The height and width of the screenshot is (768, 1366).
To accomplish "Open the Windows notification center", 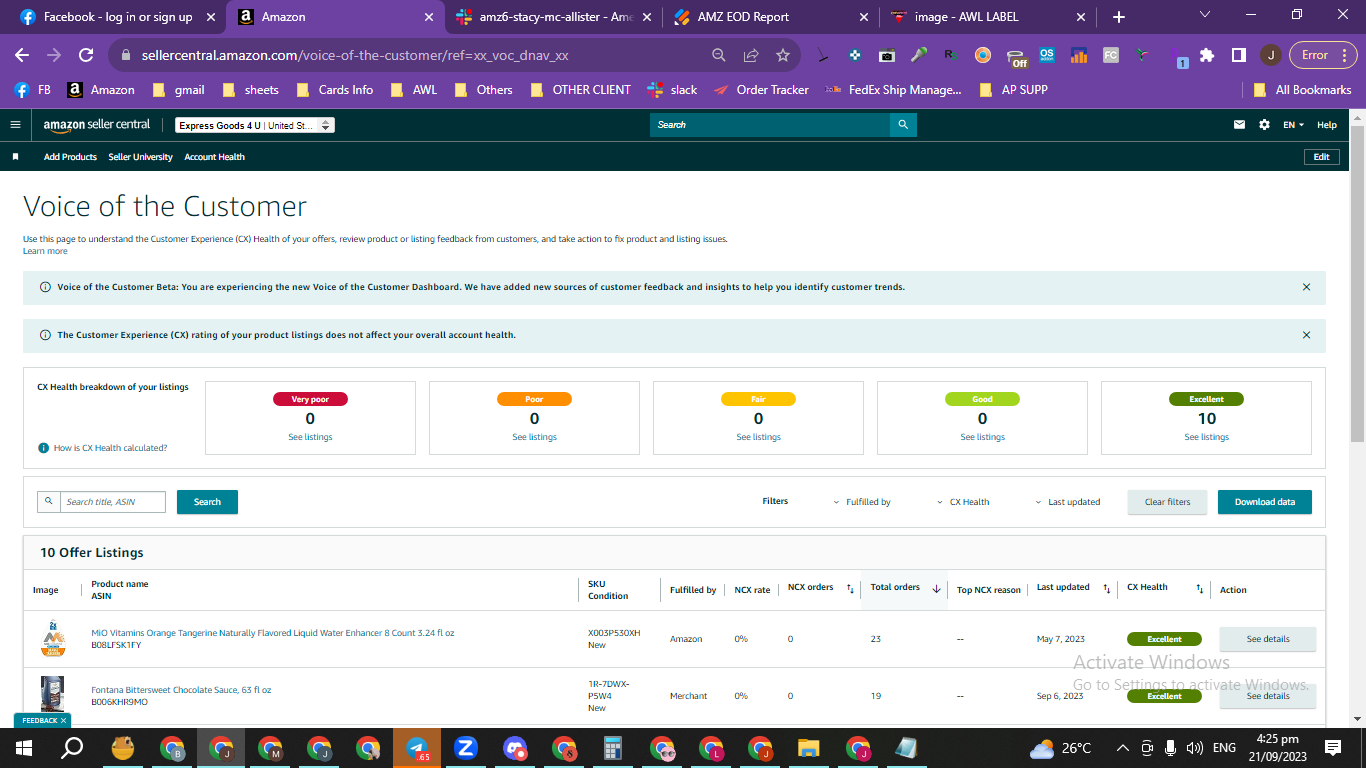I will tap(1332, 748).
